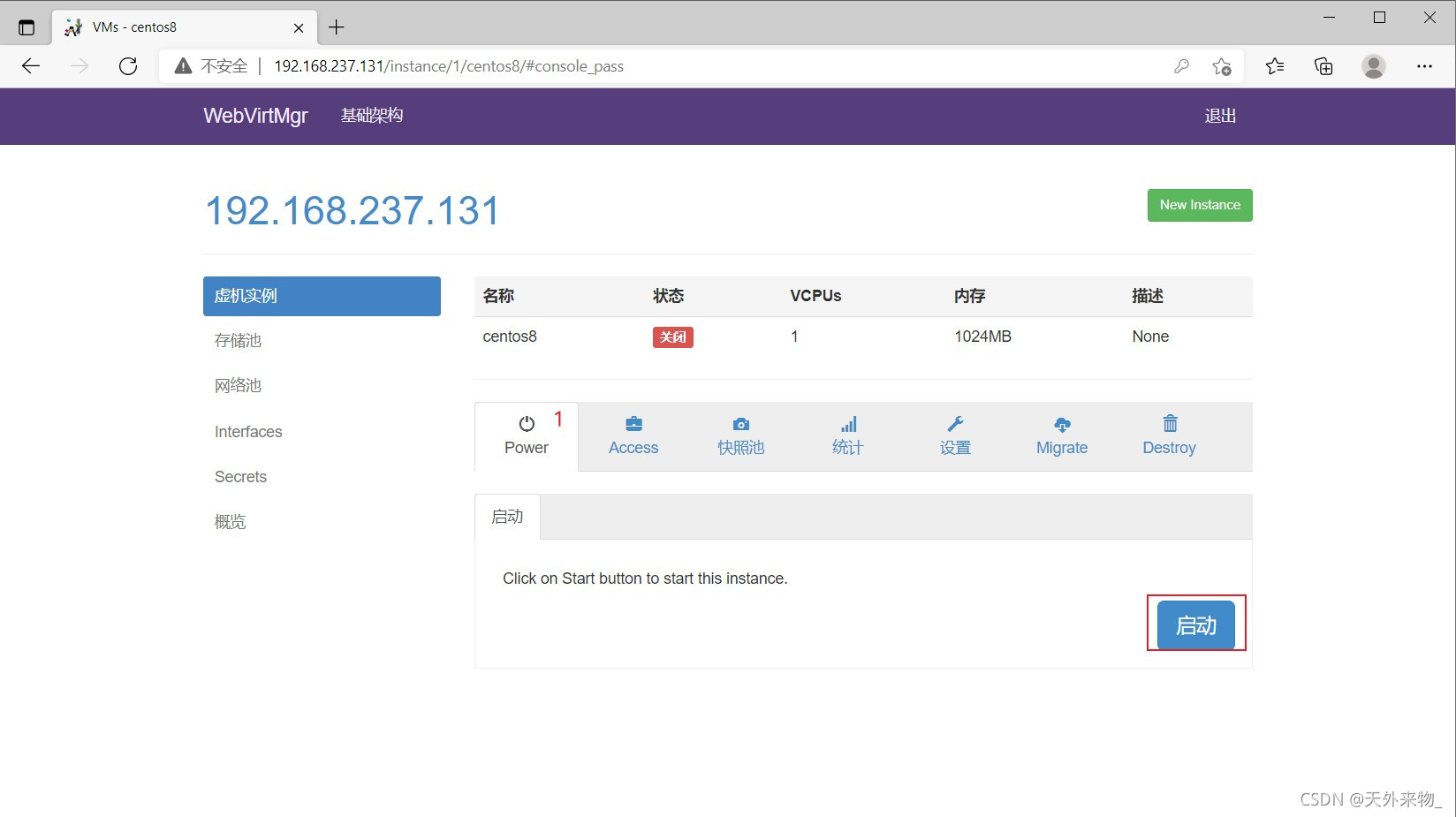The height and width of the screenshot is (817, 1456).
Task: Open the Access tab with briefcase icon
Action: pyautogui.click(x=633, y=436)
